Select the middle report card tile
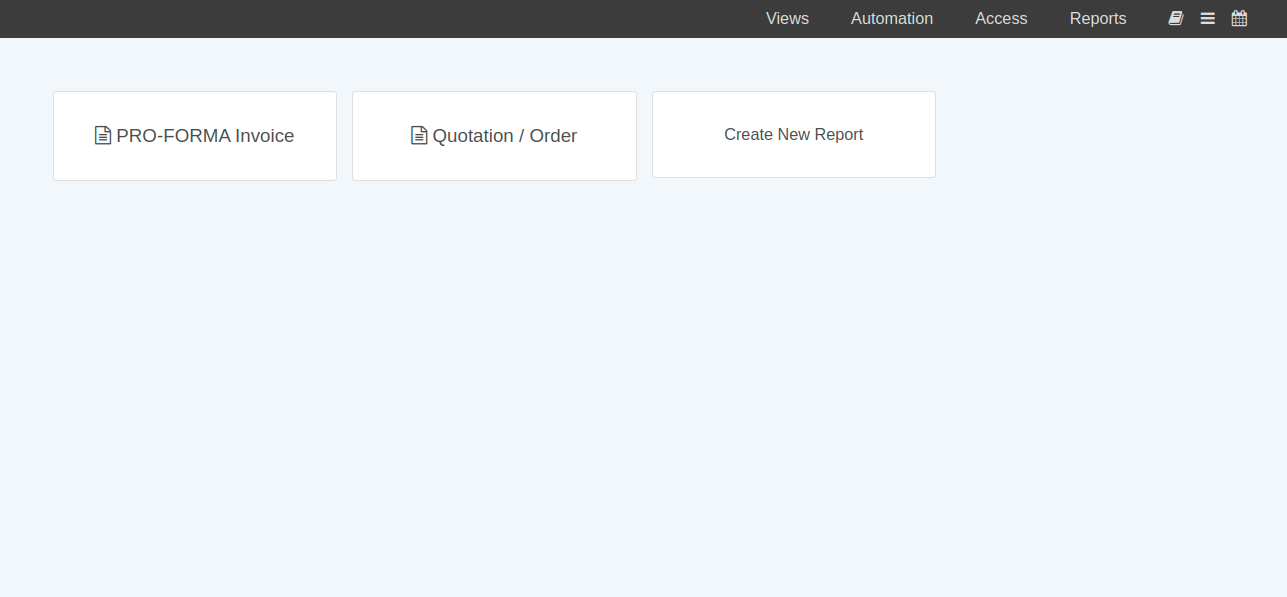1287x597 pixels. [494, 160]
